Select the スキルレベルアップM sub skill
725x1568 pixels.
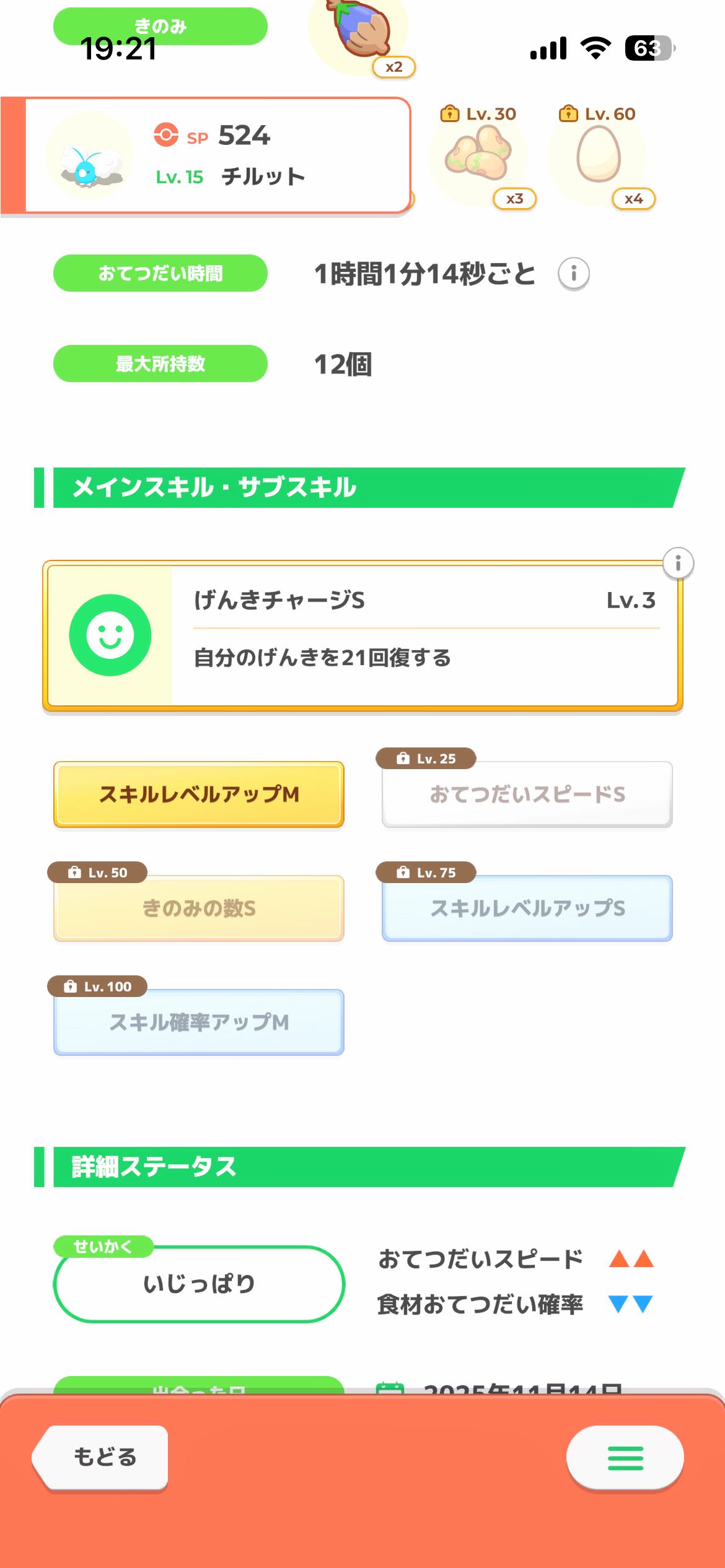click(x=199, y=795)
